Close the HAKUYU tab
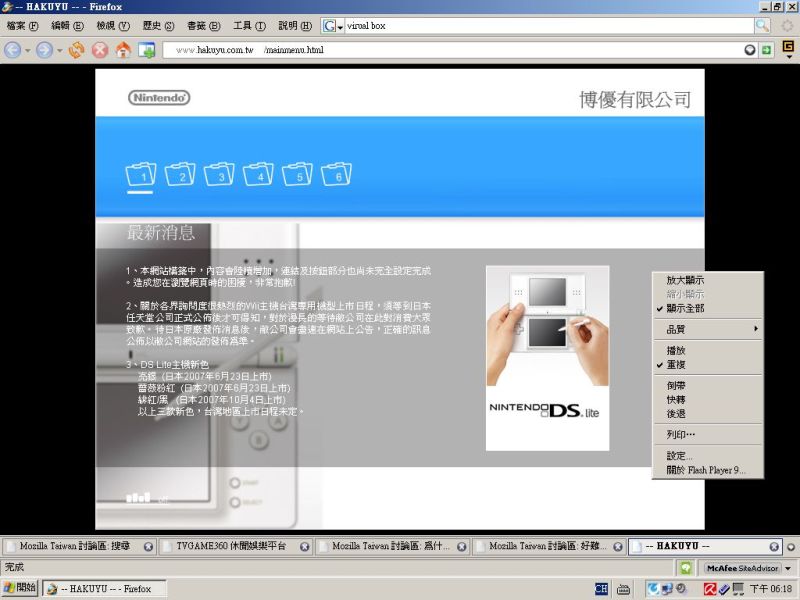The height and width of the screenshot is (600, 800). [774, 546]
